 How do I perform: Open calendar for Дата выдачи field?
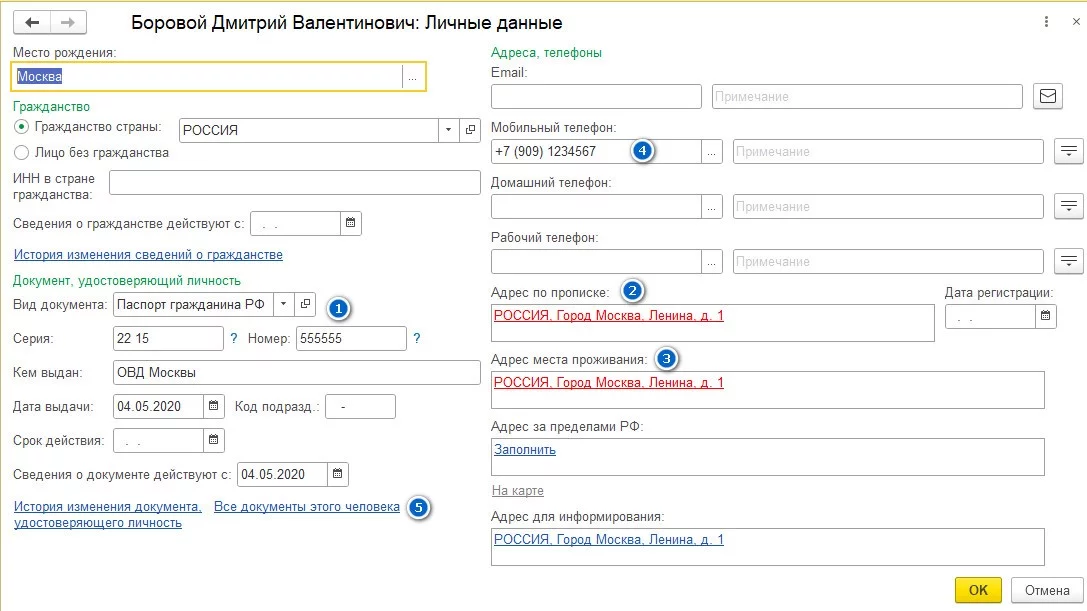pyautogui.click(x=215, y=406)
